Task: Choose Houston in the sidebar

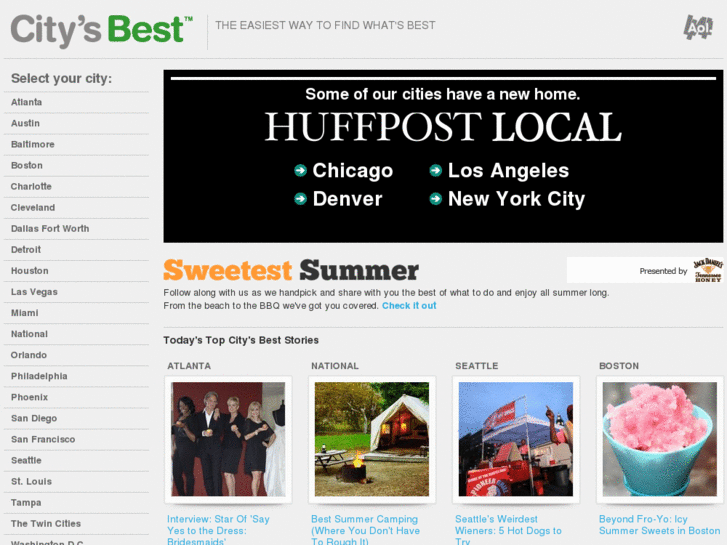Action: coord(30,271)
